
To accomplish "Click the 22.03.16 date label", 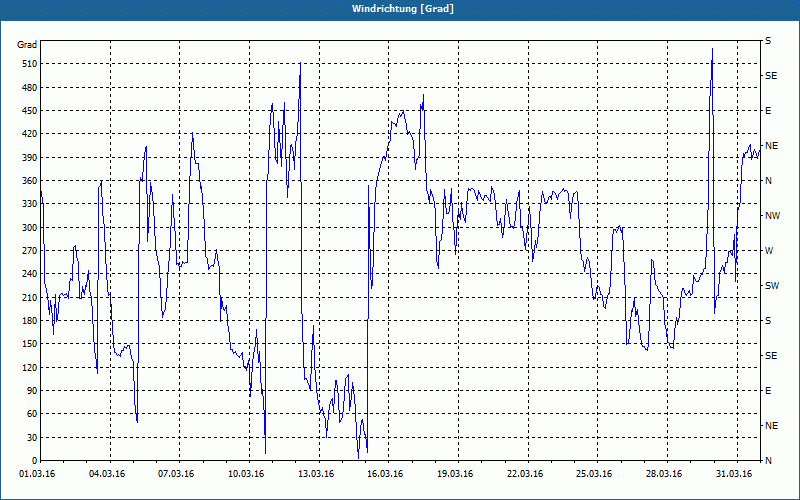I will tap(525, 474).
